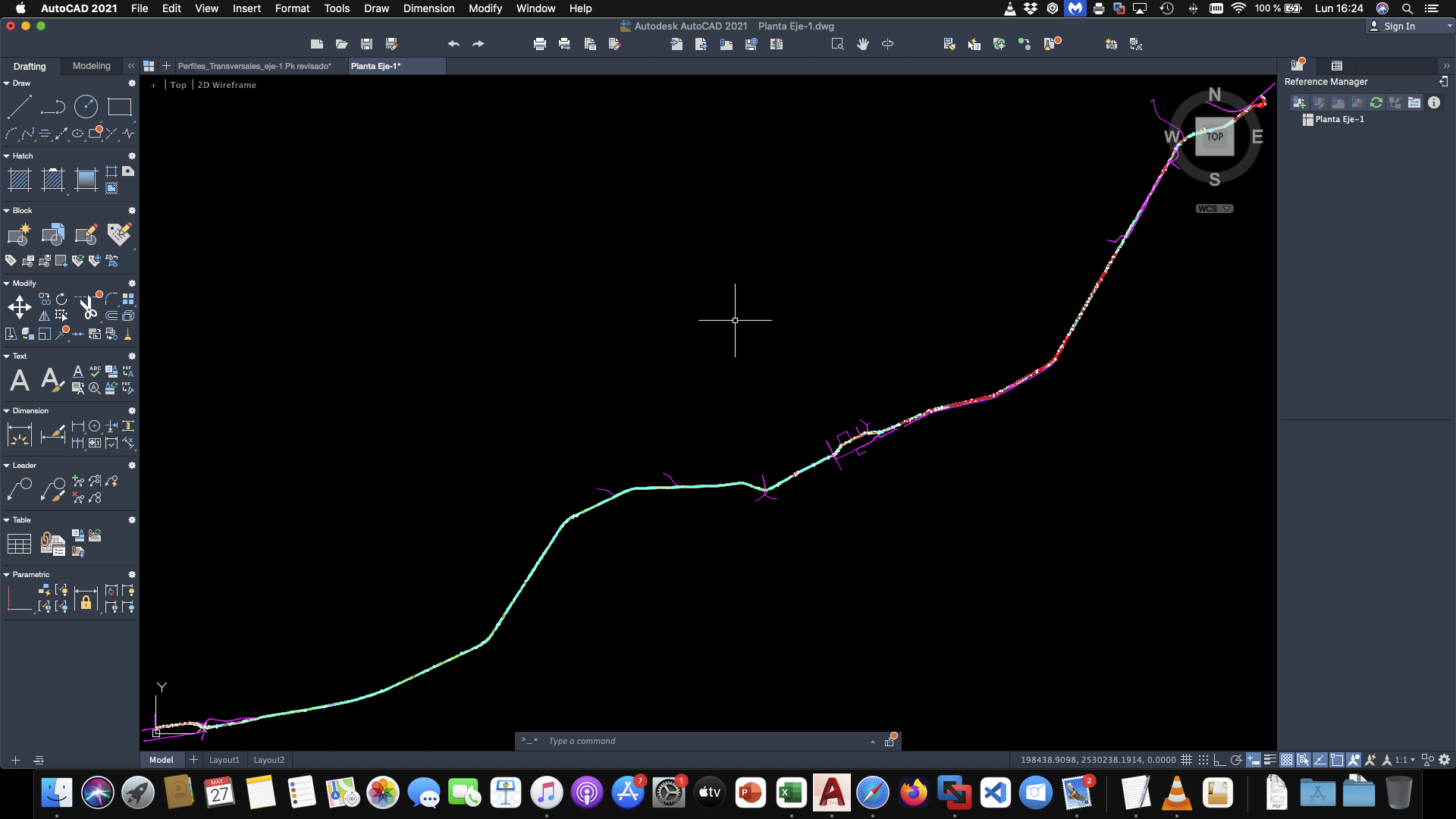
Task: Toggle ortho mode in status bar
Action: coord(1219,760)
